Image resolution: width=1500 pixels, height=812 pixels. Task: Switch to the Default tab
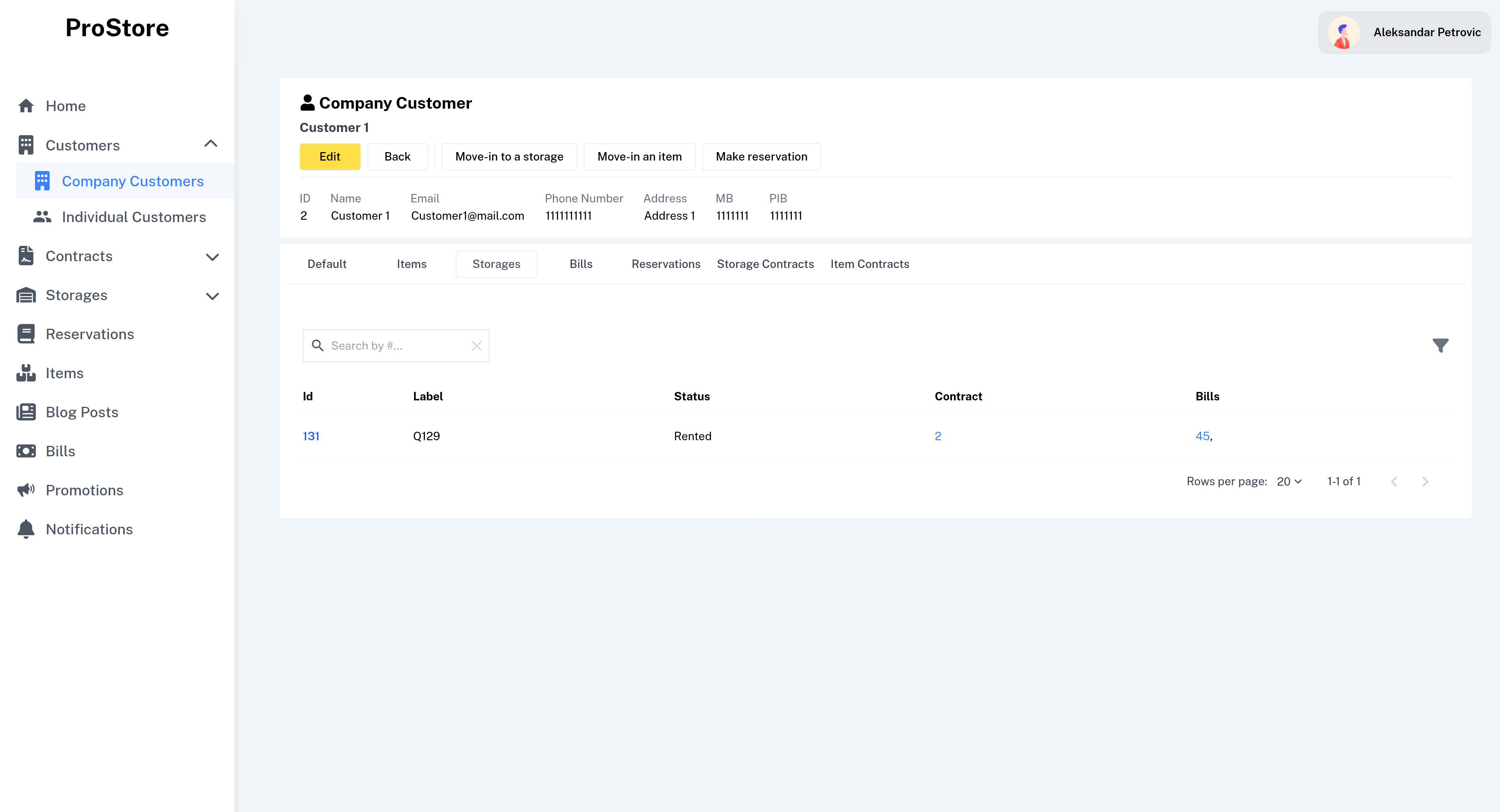327,264
